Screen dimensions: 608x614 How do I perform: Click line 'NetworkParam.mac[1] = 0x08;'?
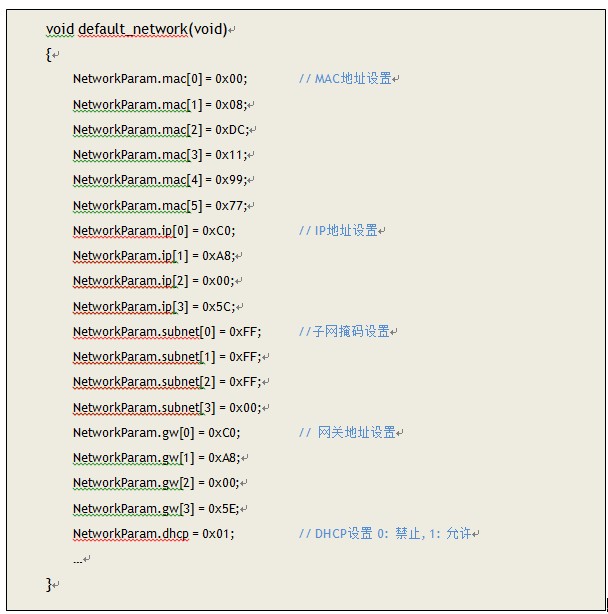tap(160, 105)
